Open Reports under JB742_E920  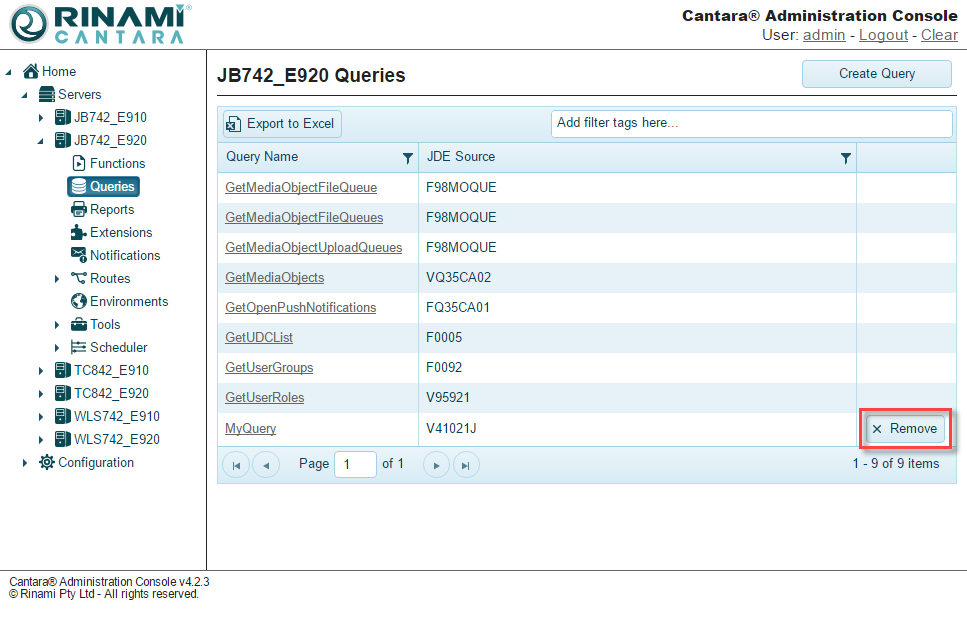(x=111, y=209)
